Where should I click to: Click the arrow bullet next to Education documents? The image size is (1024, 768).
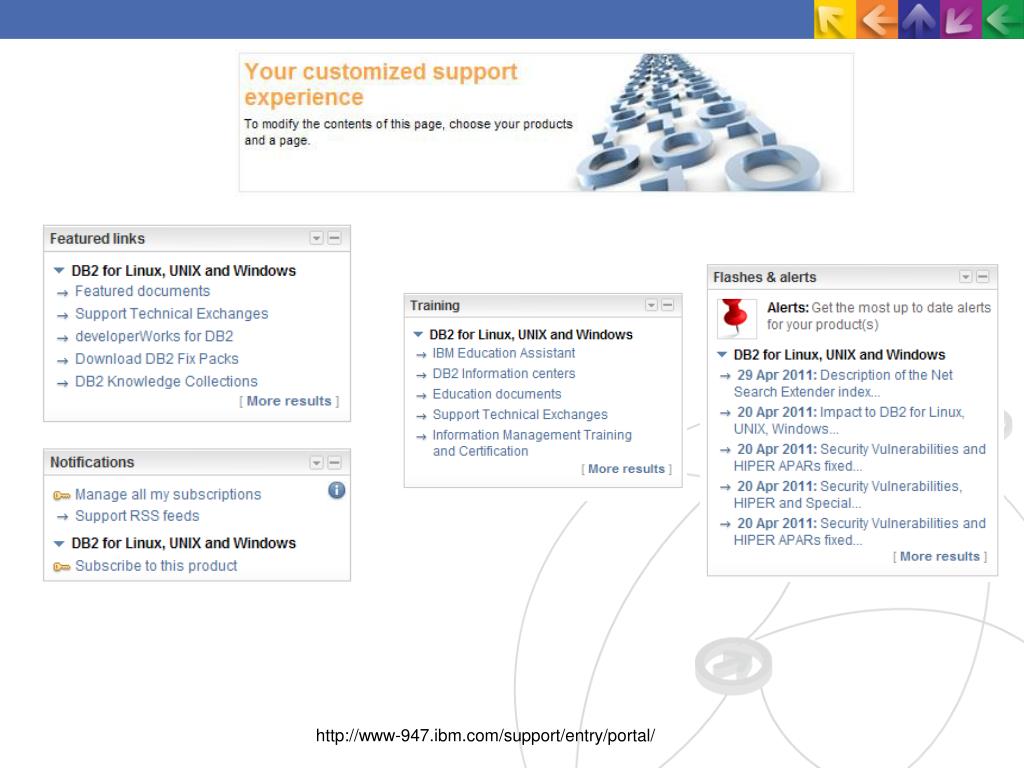[421, 396]
